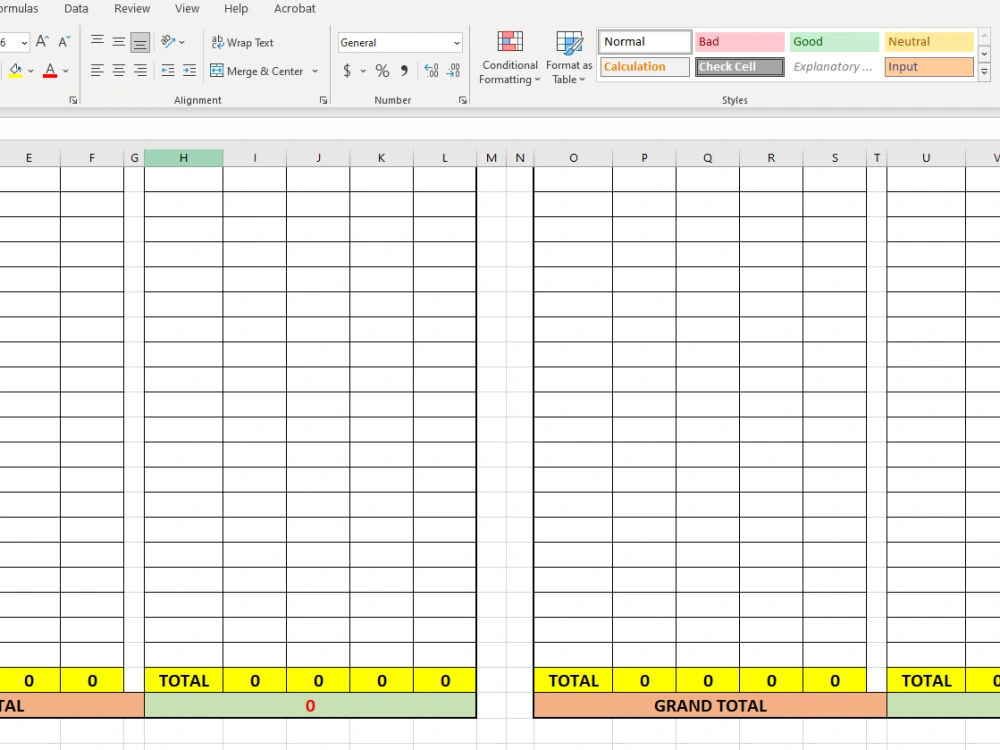Toggle Bottom Align button
This screenshot has height=750, width=1000.
coord(140,43)
